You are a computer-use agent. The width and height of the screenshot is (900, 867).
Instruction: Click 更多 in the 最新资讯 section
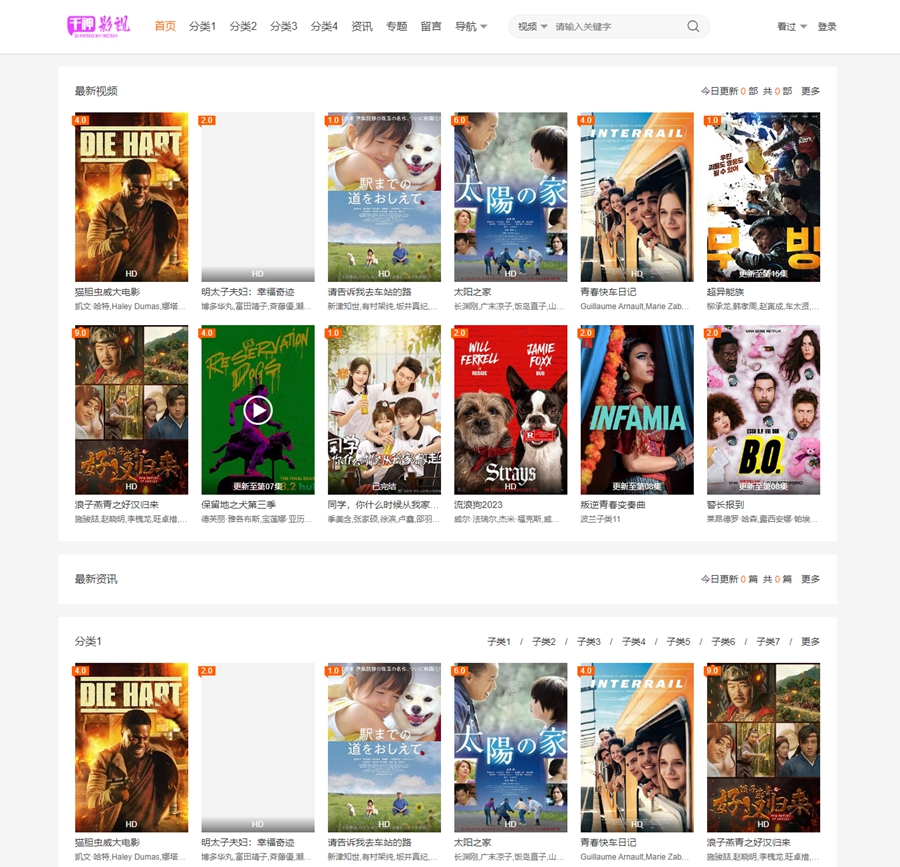point(810,579)
